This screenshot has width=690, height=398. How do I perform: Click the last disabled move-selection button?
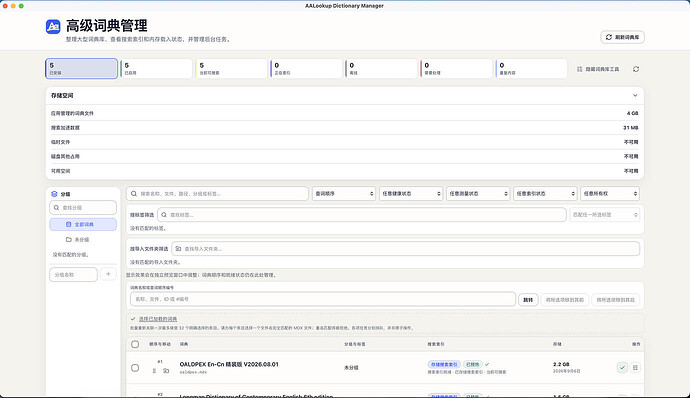pos(616,300)
